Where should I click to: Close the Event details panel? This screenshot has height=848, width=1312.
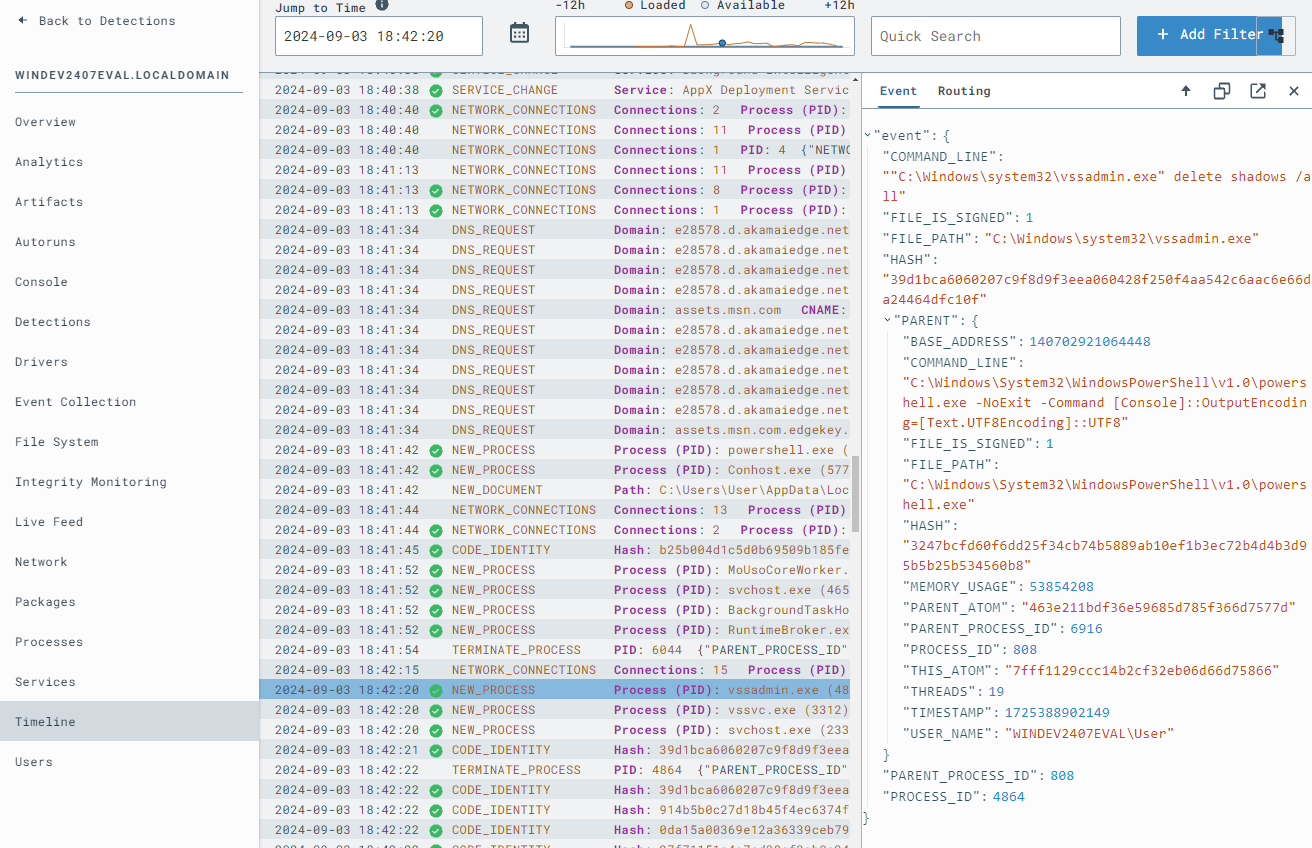click(1294, 91)
